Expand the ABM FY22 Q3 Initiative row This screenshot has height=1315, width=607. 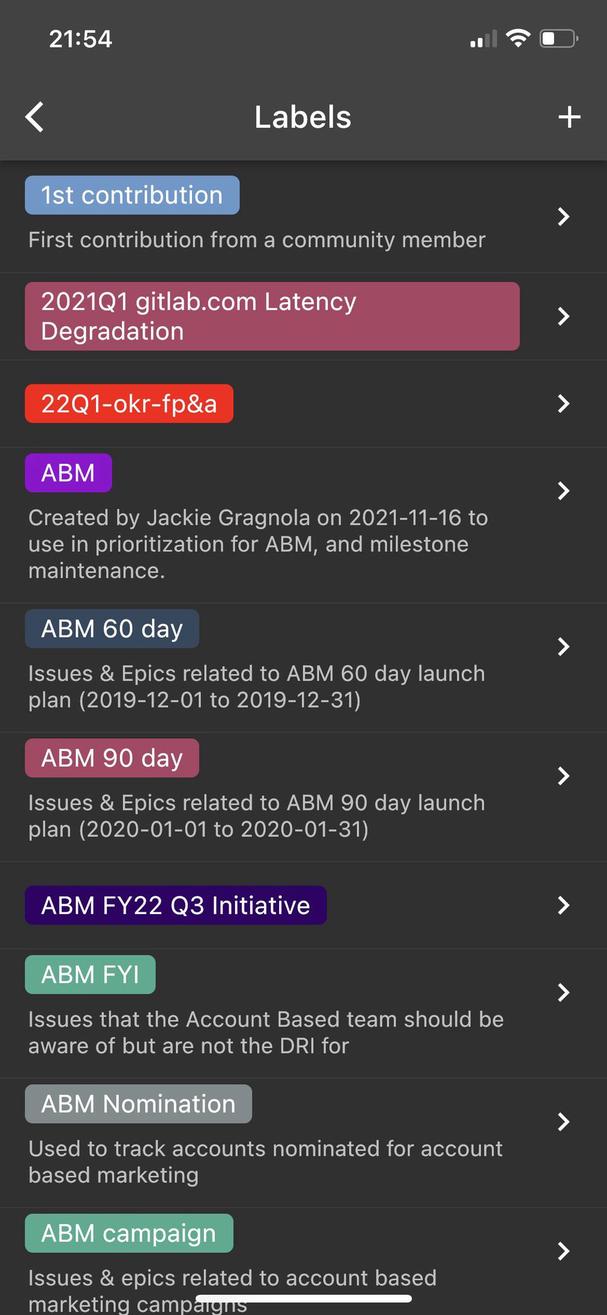pos(562,905)
